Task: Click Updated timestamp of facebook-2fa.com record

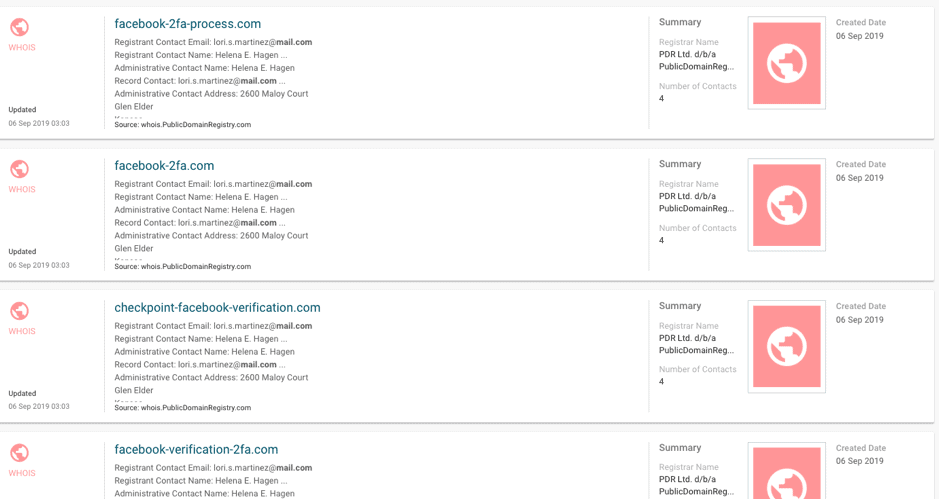Action: [39, 265]
